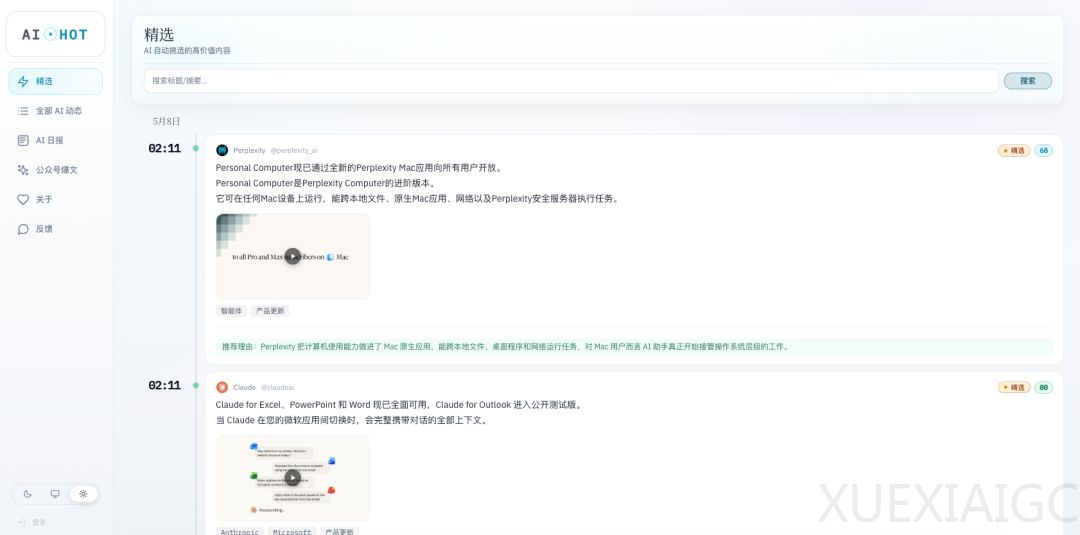The height and width of the screenshot is (535, 1080).
Task: Click the score badge 80
Action: click(1043, 388)
